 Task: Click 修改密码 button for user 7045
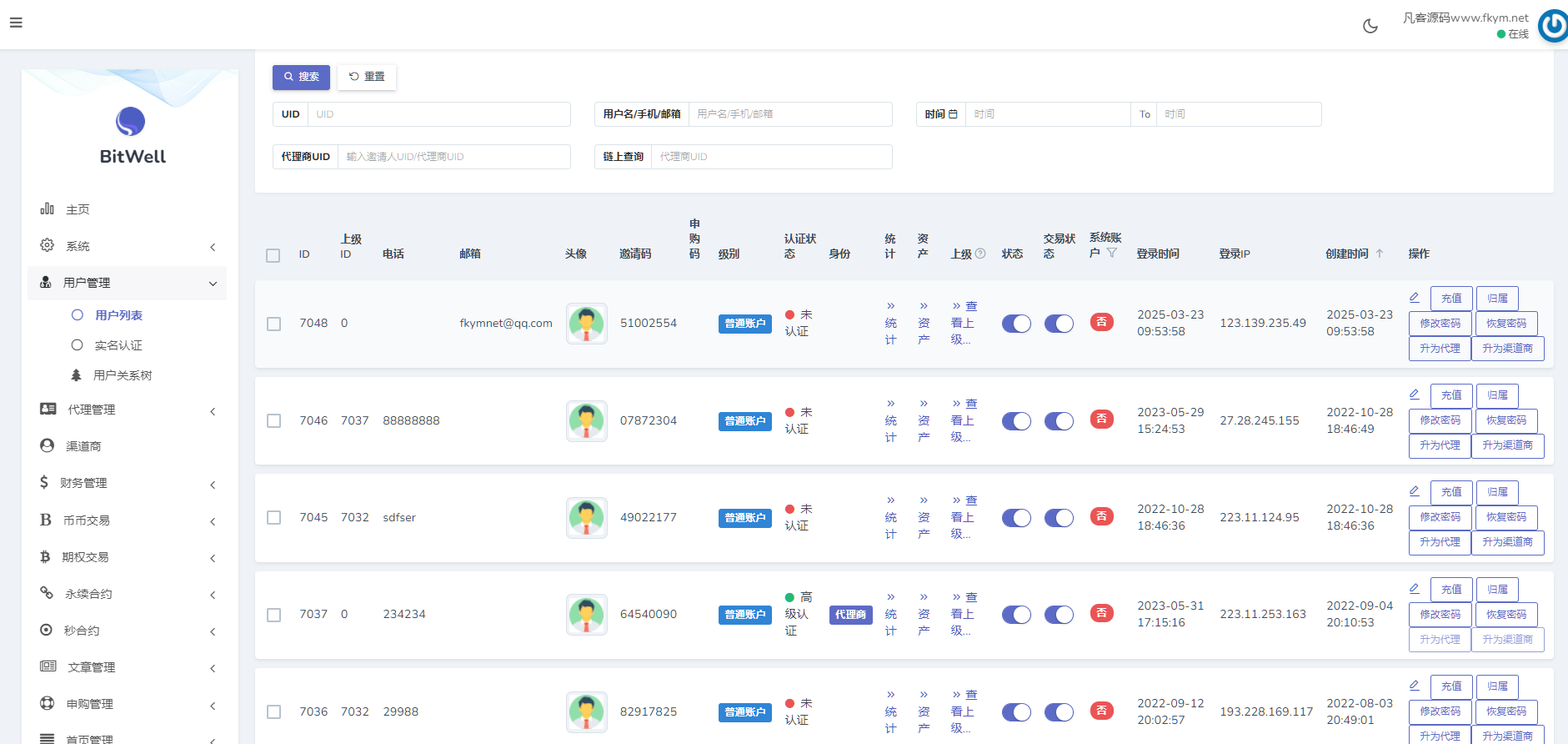tap(1440, 517)
